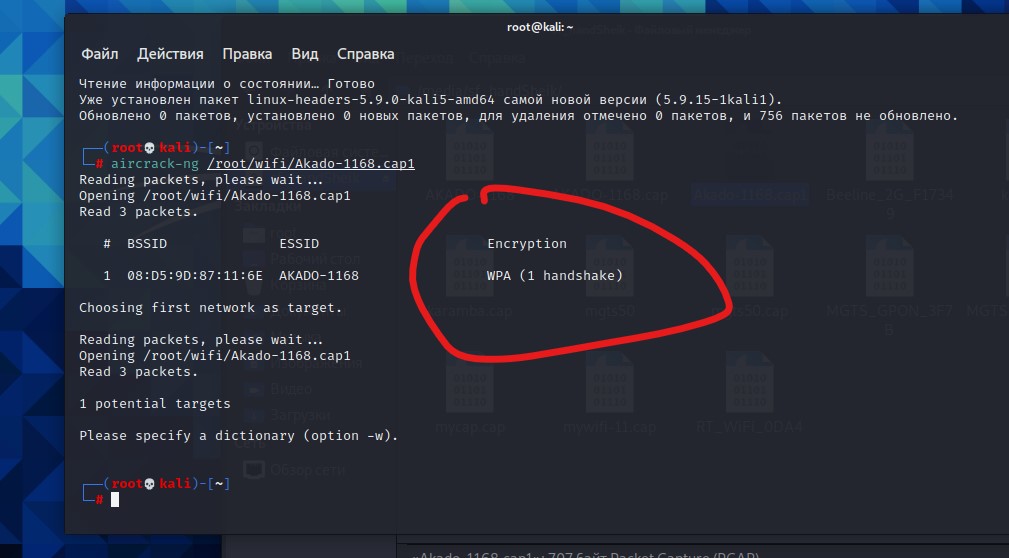Image resolution: width=1009 pixels, height=558 pixels.
Task: Click the root@kali terminal title bar
Action: [x=540, y=27]
